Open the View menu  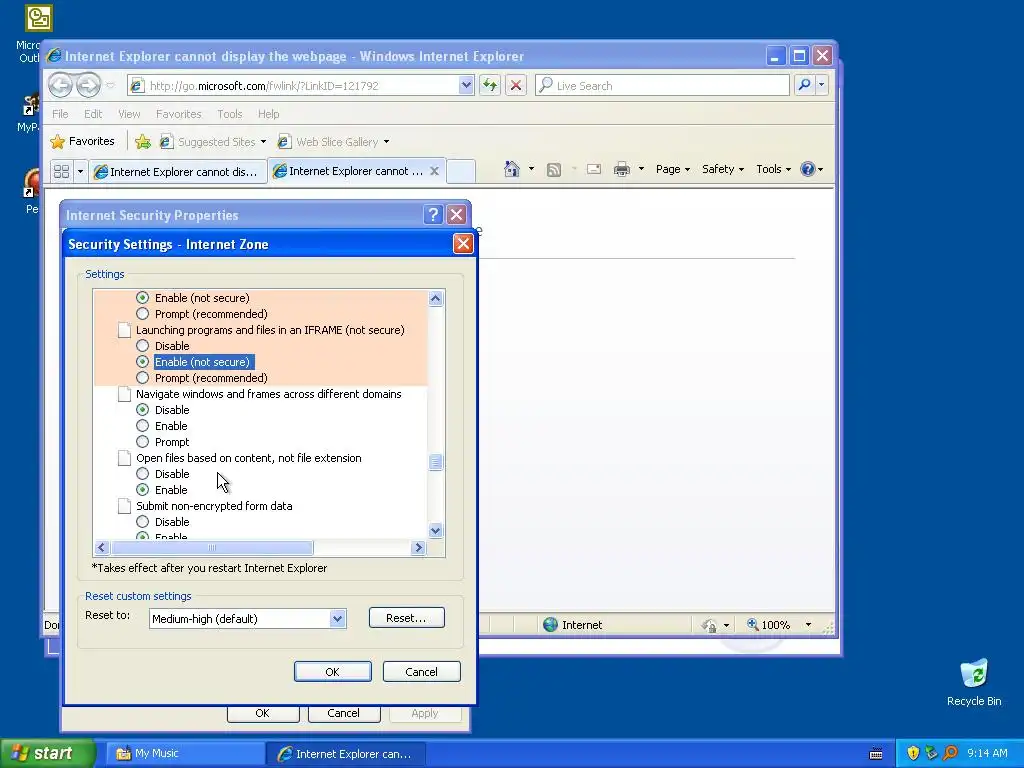(129, 114)
